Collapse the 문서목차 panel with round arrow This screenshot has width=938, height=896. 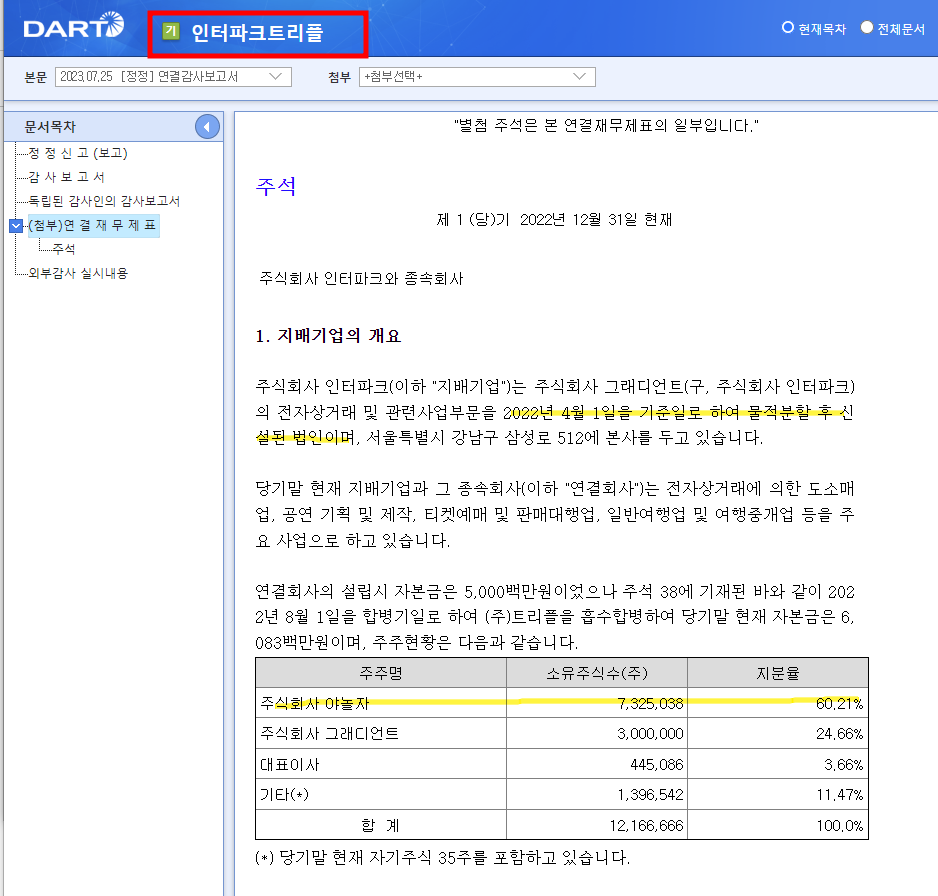[207, 127]
